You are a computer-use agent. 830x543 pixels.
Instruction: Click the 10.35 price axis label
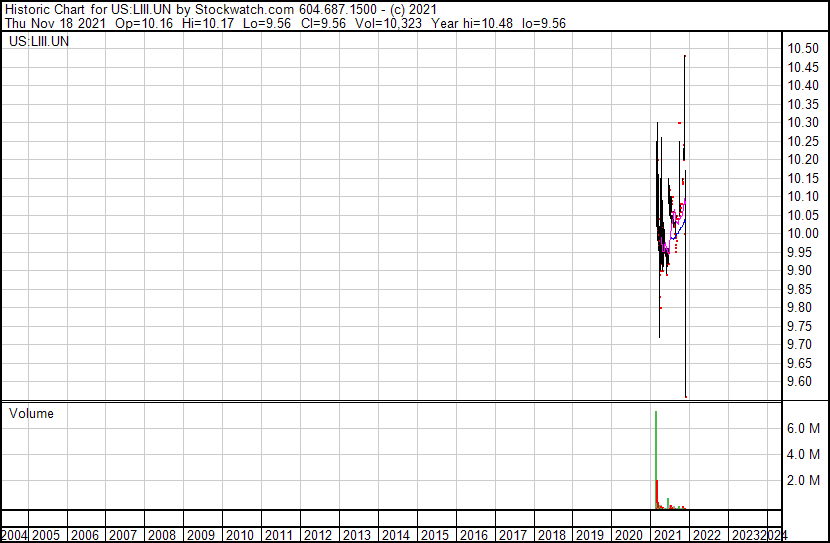[x=803, y=104]
